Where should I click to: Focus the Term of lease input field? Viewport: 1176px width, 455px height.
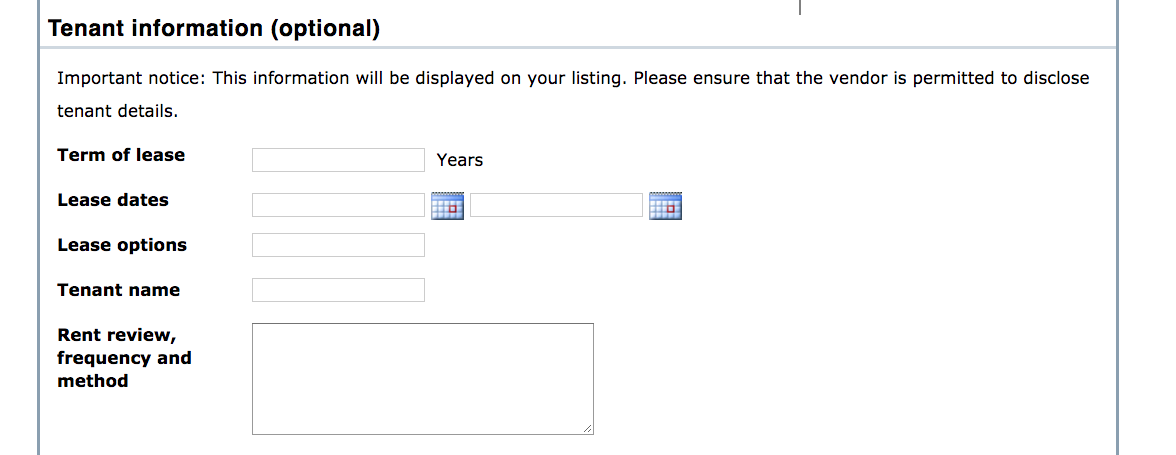coord(338,160)
